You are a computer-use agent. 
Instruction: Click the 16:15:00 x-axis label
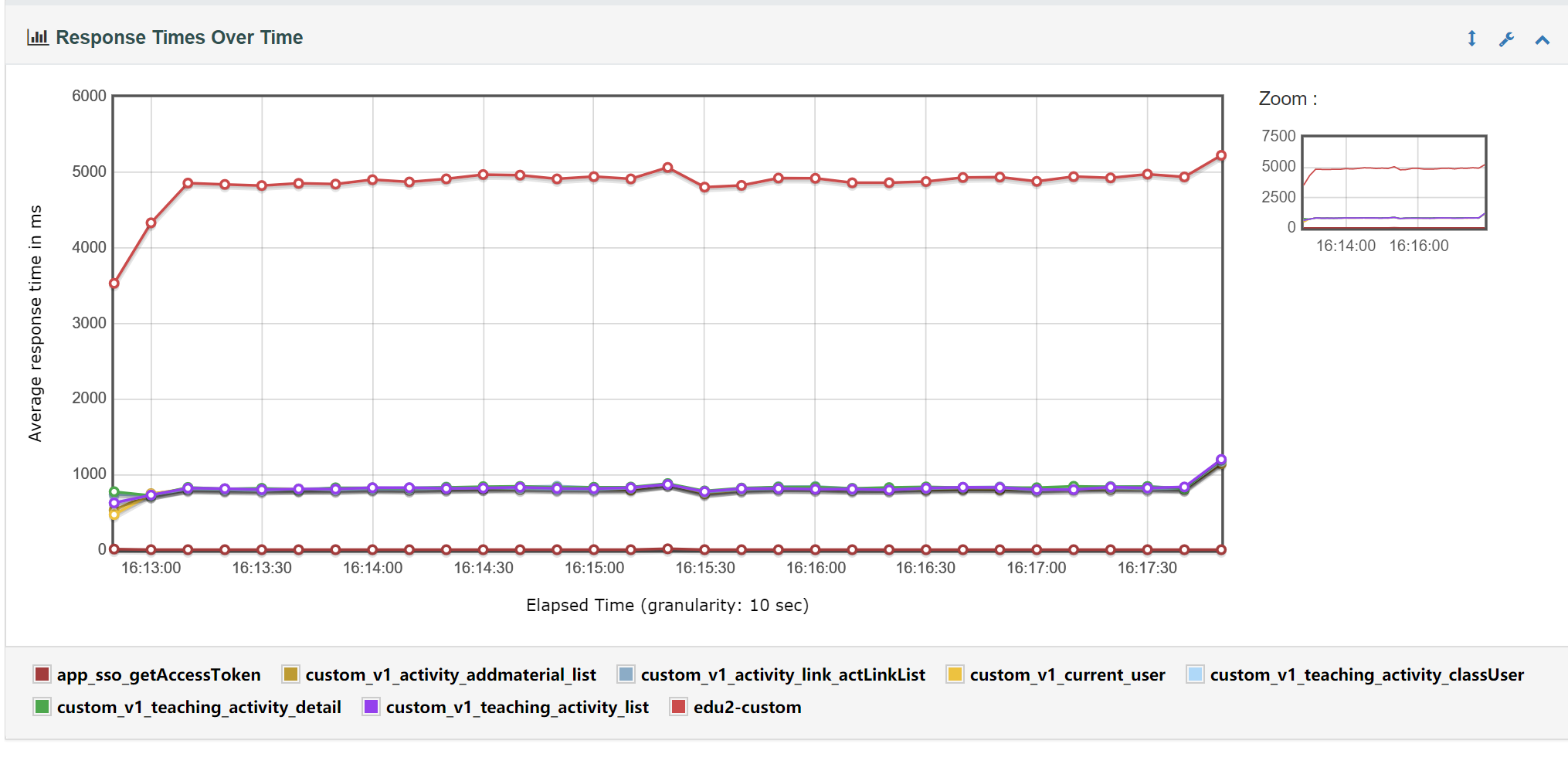[594, 568]
